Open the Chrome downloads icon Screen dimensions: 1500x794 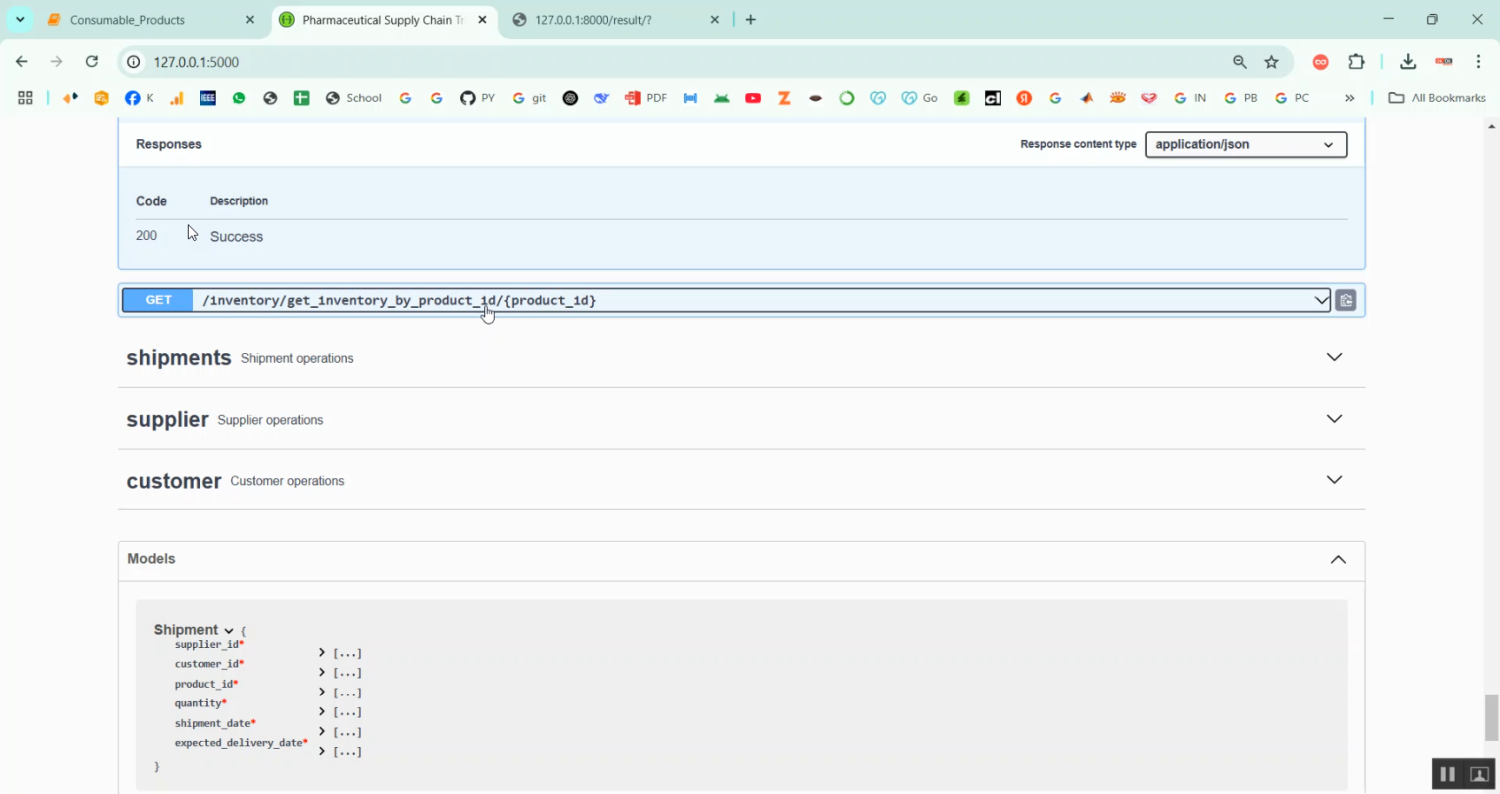1407,62
